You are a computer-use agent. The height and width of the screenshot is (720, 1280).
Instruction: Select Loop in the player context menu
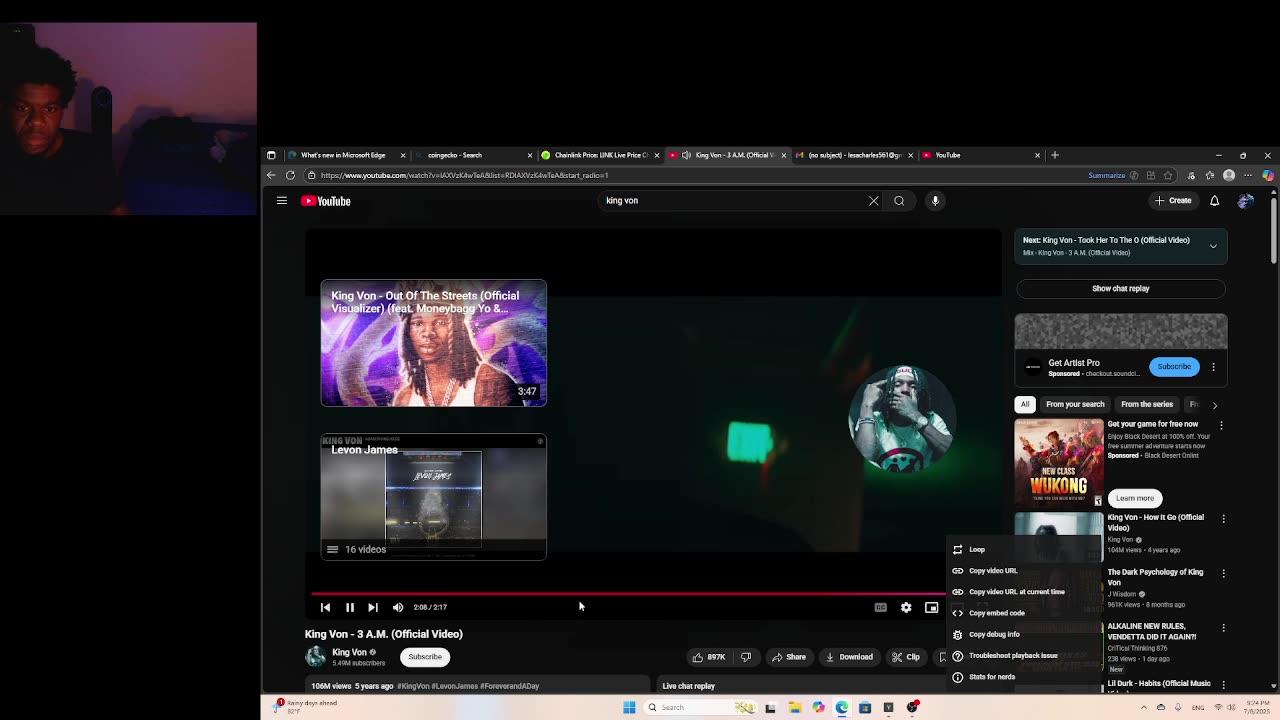pos(1023,549)
